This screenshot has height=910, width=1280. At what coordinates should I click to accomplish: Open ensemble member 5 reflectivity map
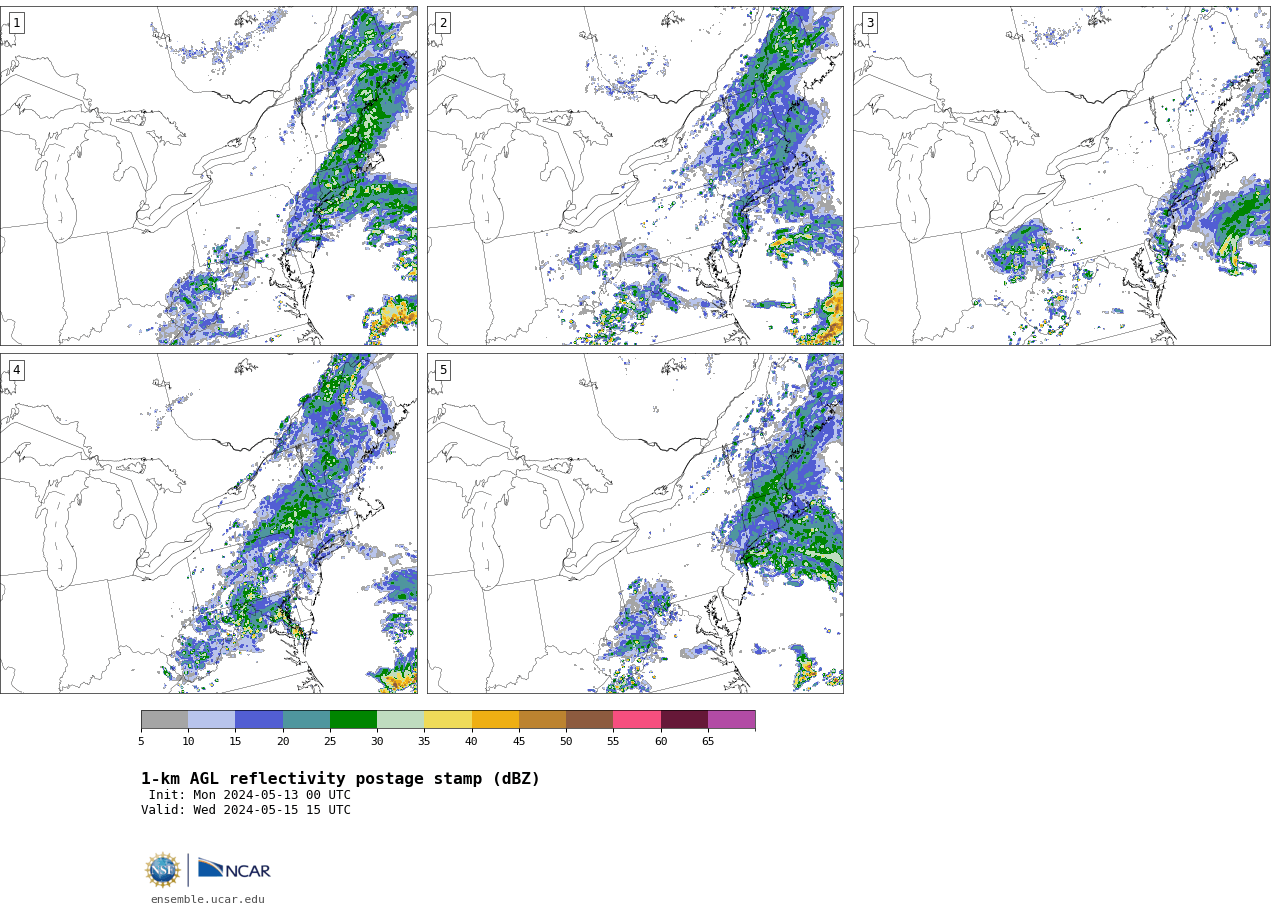point(635,523)
